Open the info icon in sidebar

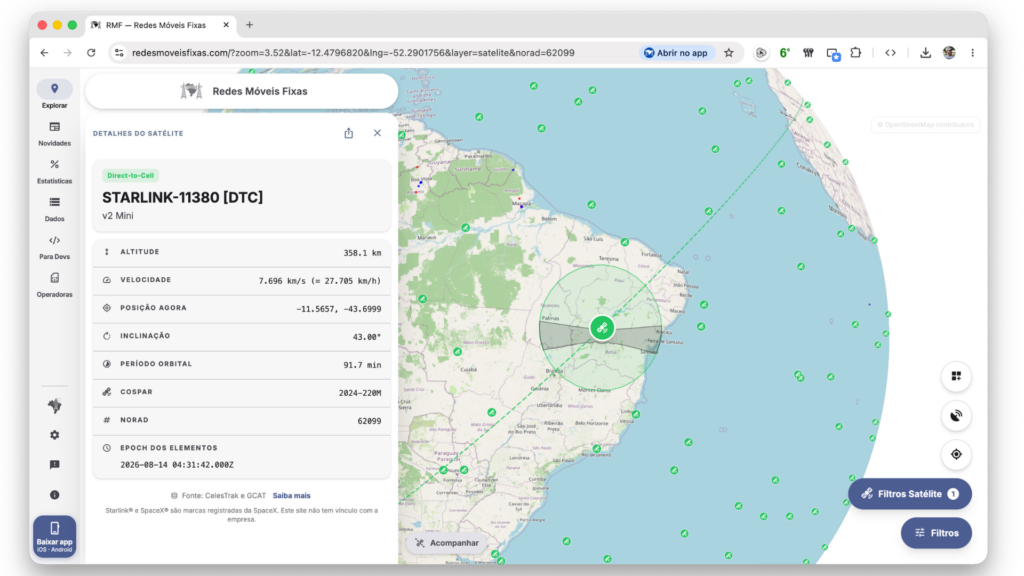pyautogui.click(x=54, y=494)
